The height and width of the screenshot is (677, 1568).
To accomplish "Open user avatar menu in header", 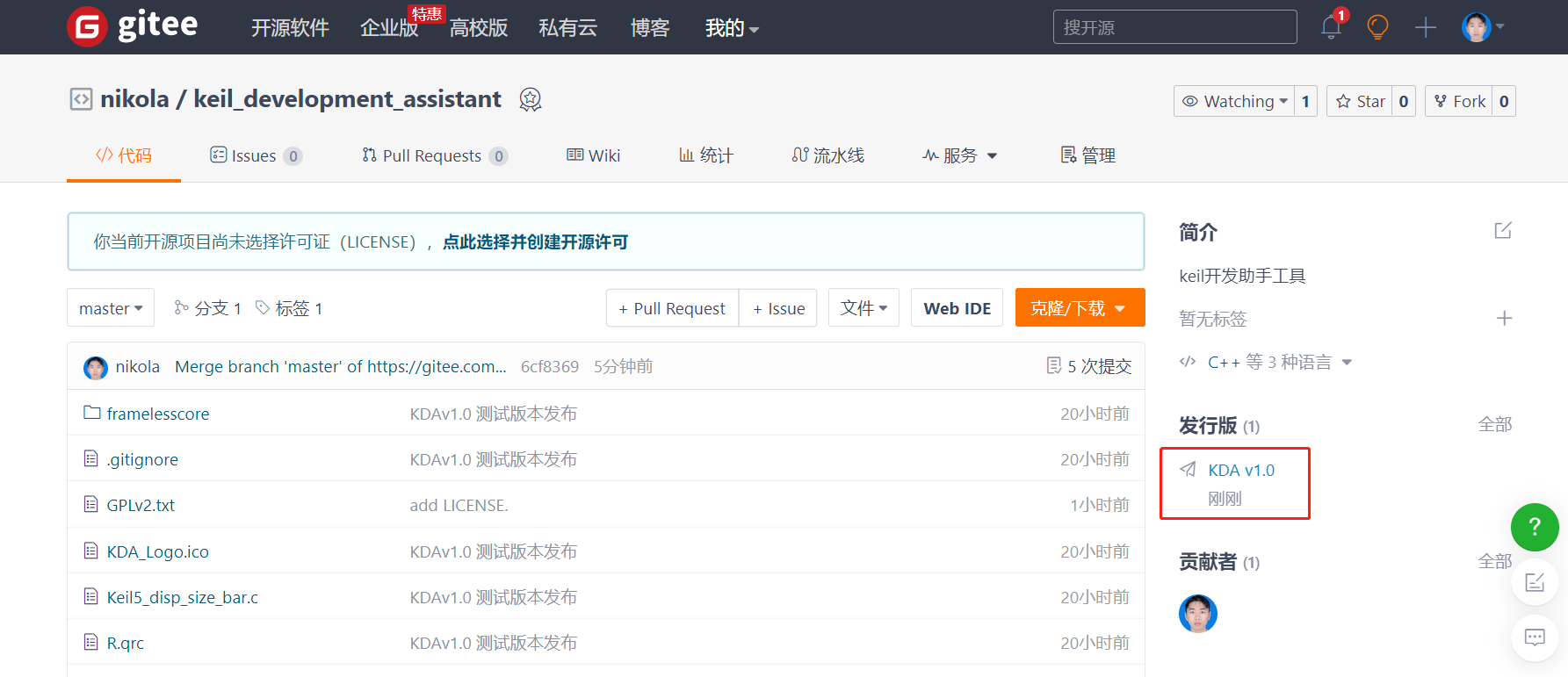I will (1483, 27).
